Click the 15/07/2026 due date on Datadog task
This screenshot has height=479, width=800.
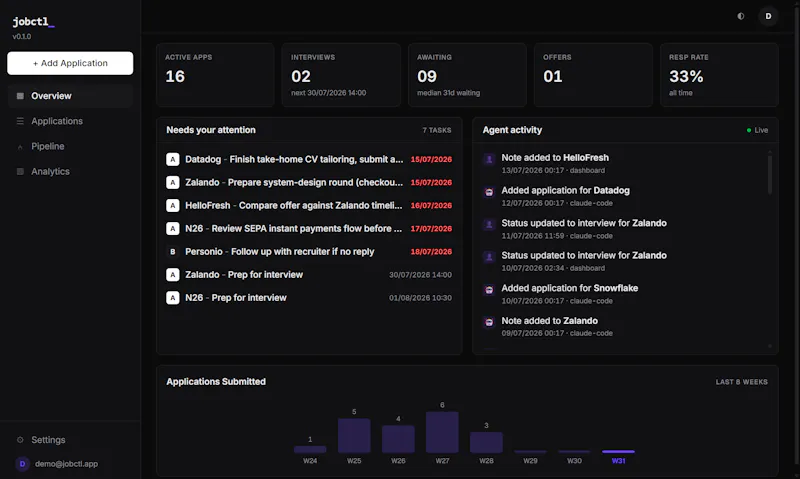(431, 160)
